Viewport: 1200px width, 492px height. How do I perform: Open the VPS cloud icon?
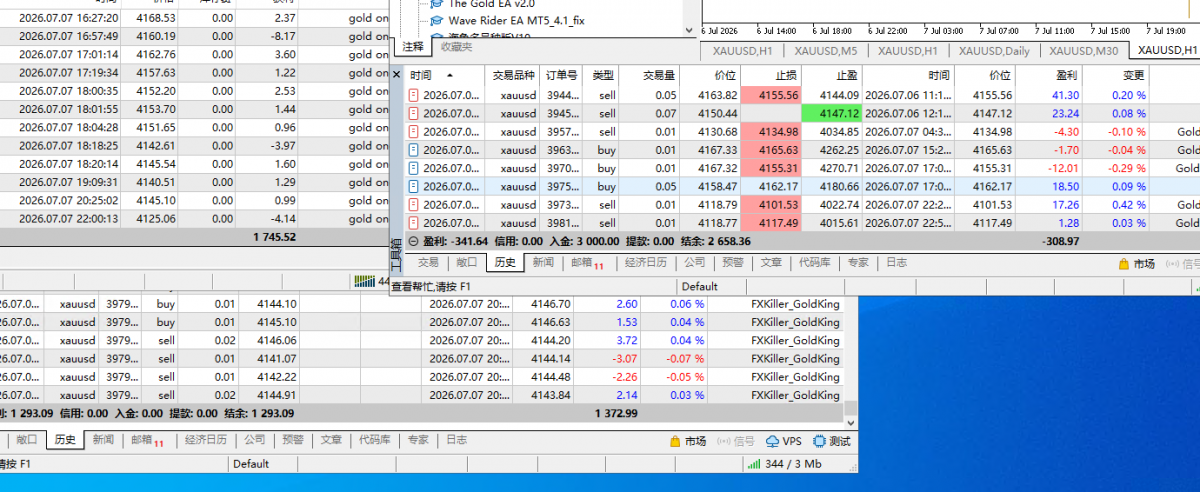click(773, 441)
